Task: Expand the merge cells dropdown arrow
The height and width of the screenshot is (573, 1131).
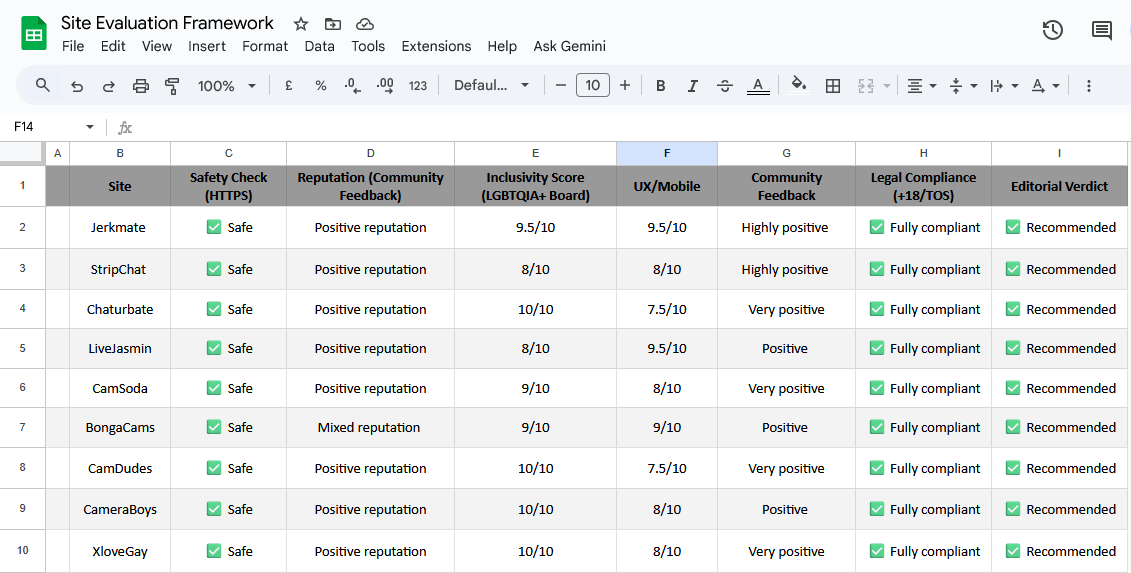Action: pos(886,86)
